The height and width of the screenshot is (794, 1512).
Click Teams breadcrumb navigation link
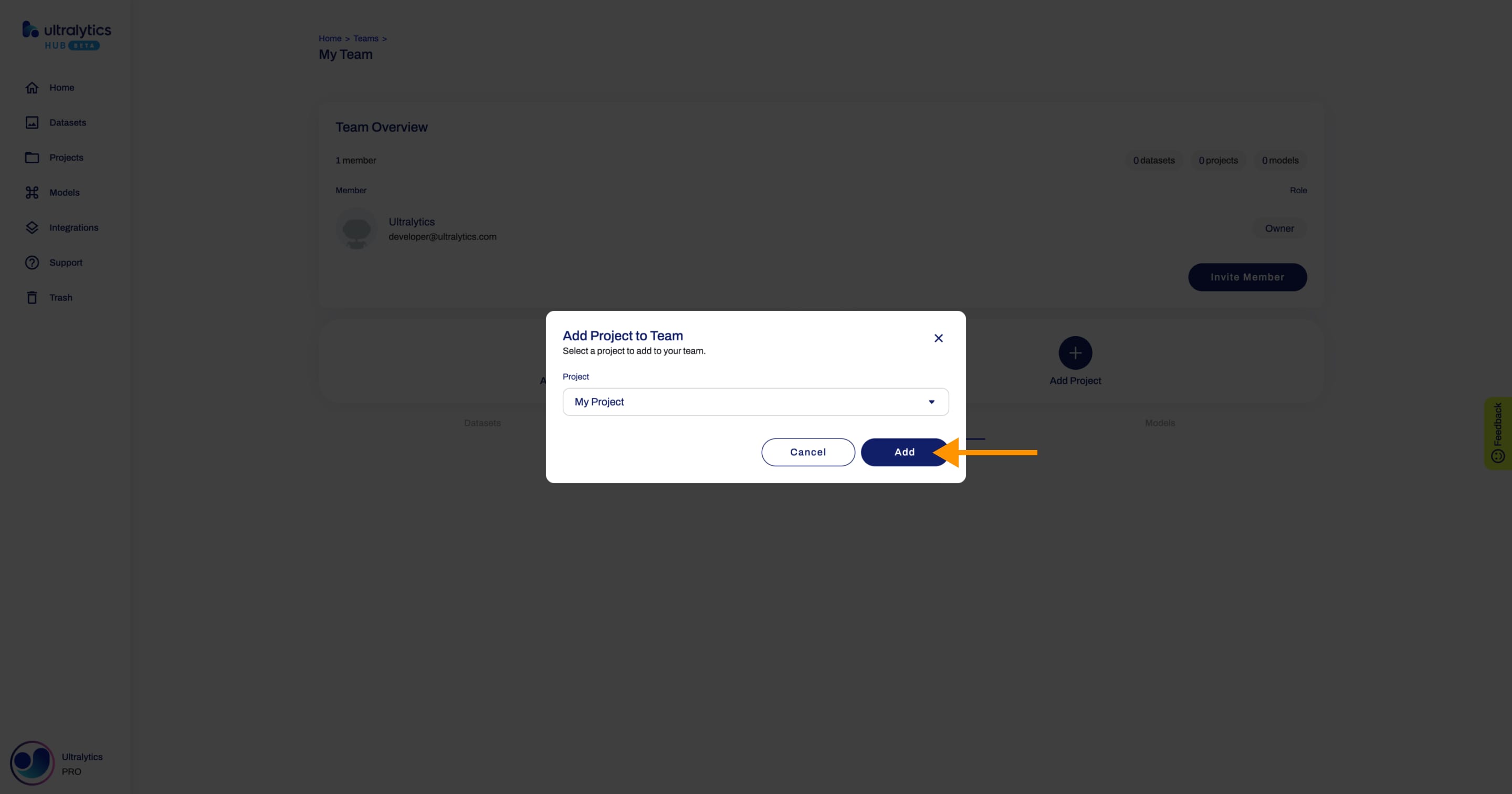click(x=366, y=37)
